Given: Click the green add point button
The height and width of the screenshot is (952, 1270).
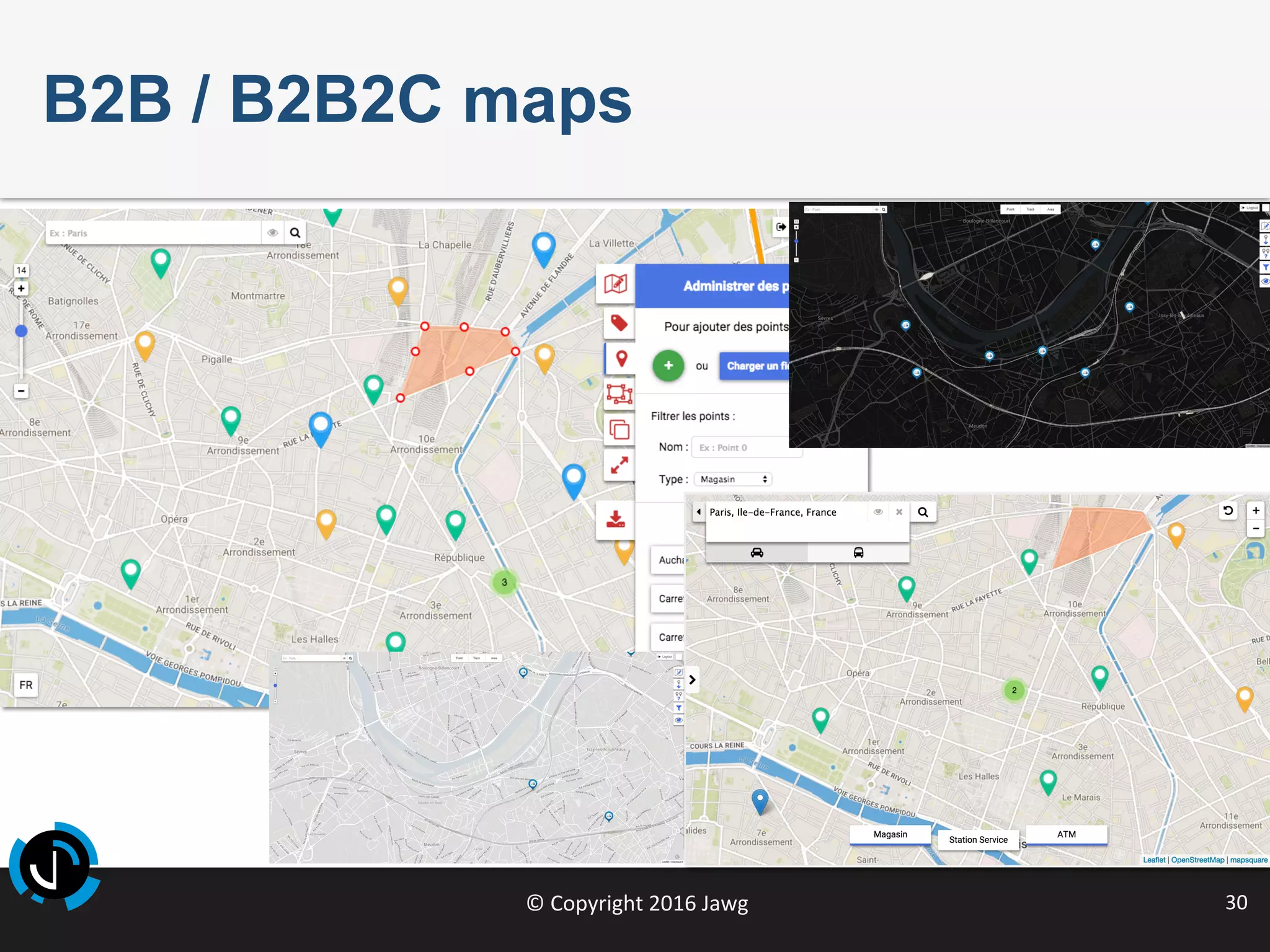Looking at the screenshot, I should point(668,366).
